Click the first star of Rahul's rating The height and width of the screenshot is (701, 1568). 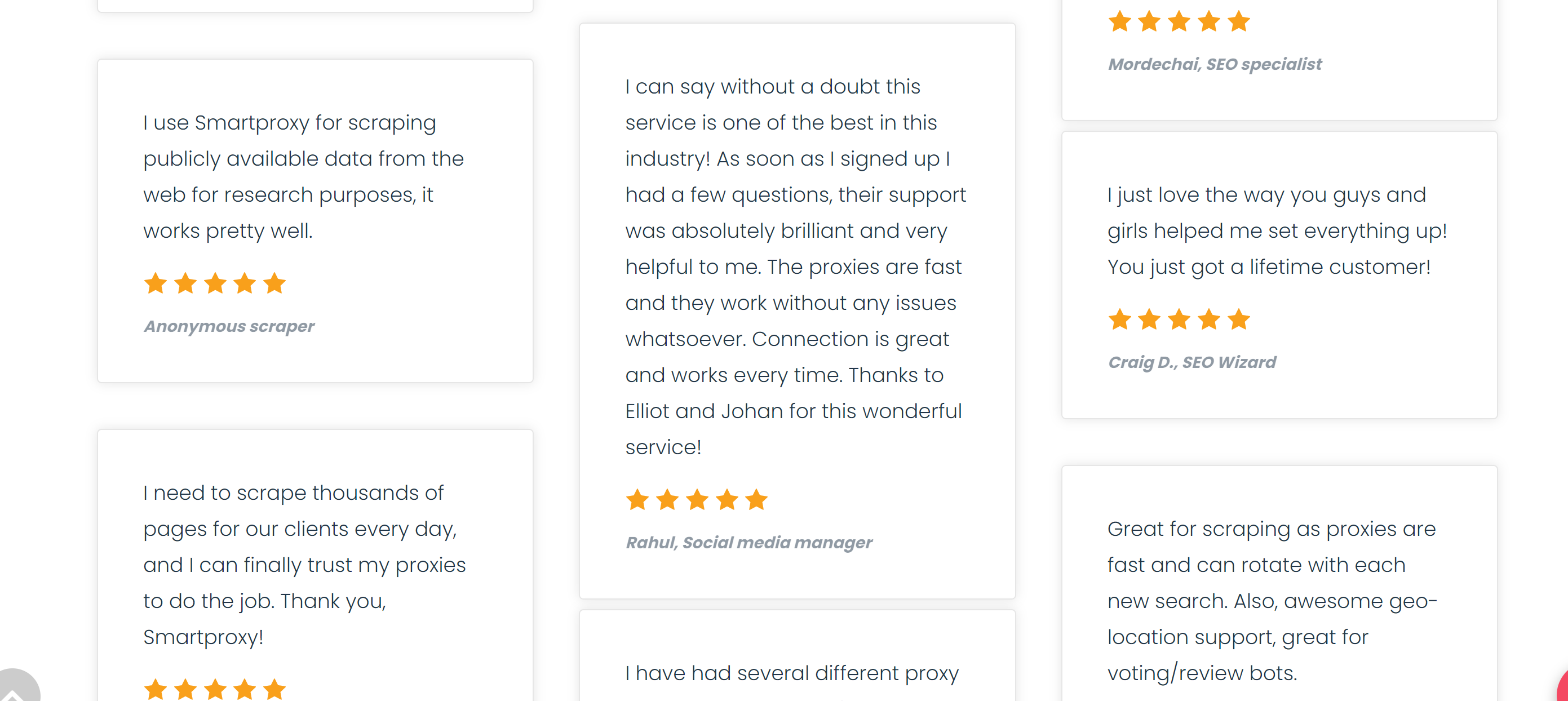(x=638, y=500)
